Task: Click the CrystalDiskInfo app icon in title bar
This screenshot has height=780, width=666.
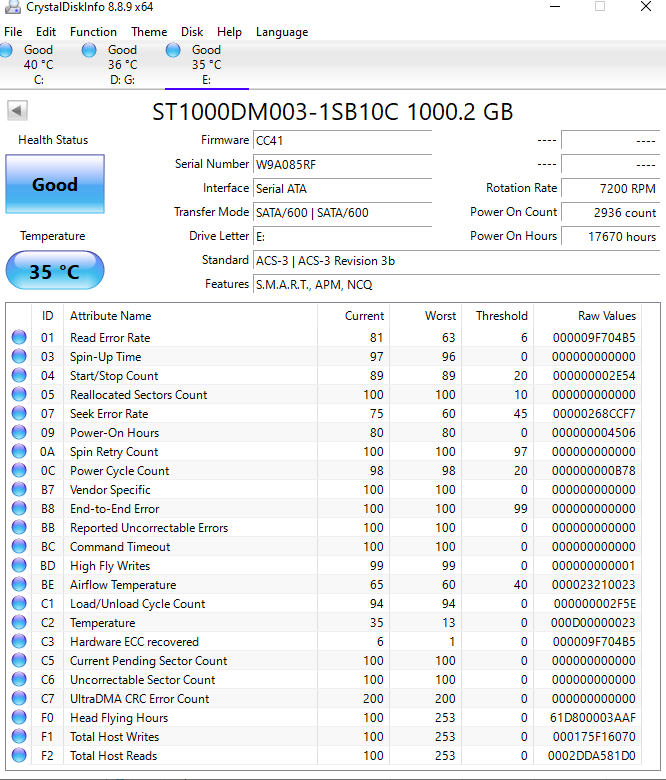Action: tap(12, 7)
